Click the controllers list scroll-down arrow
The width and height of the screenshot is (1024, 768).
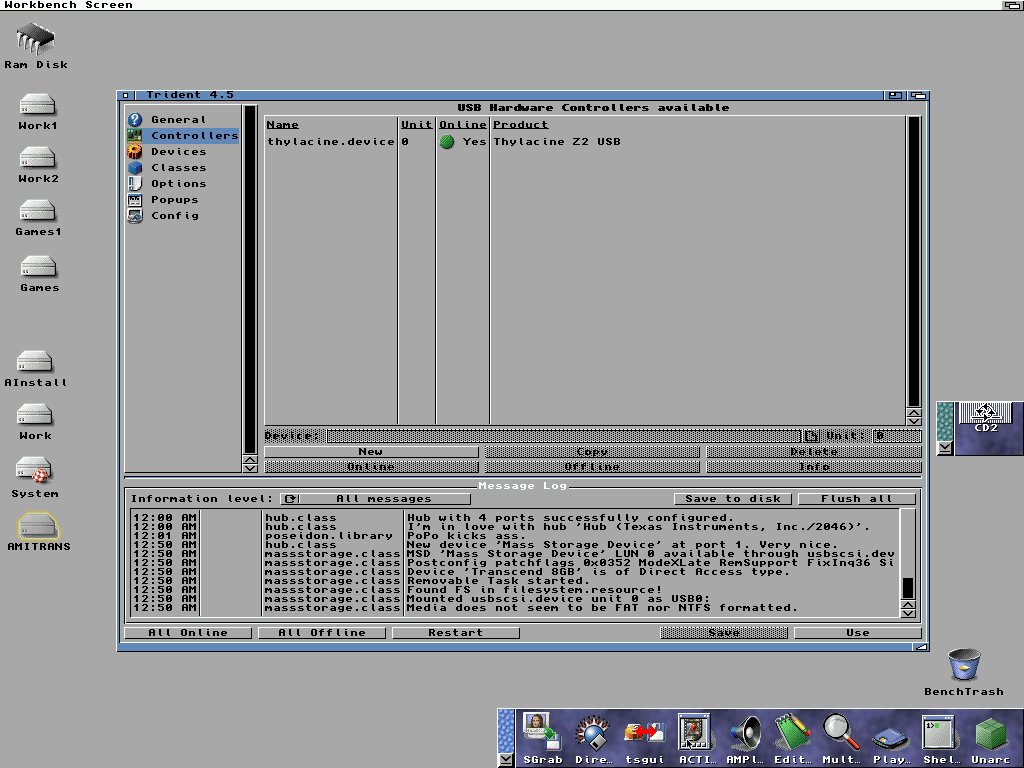(914, 421)
